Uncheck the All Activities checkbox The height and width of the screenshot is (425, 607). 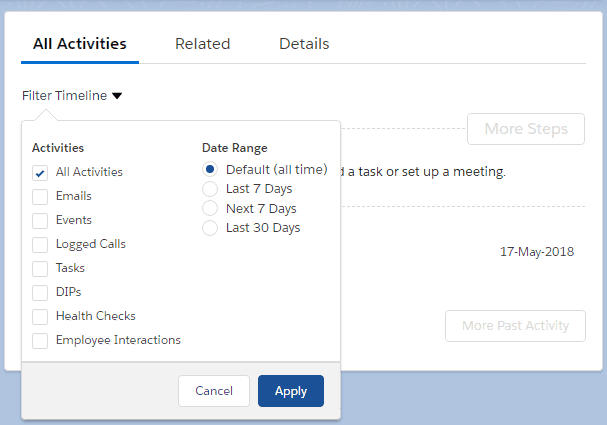point(40,172)
